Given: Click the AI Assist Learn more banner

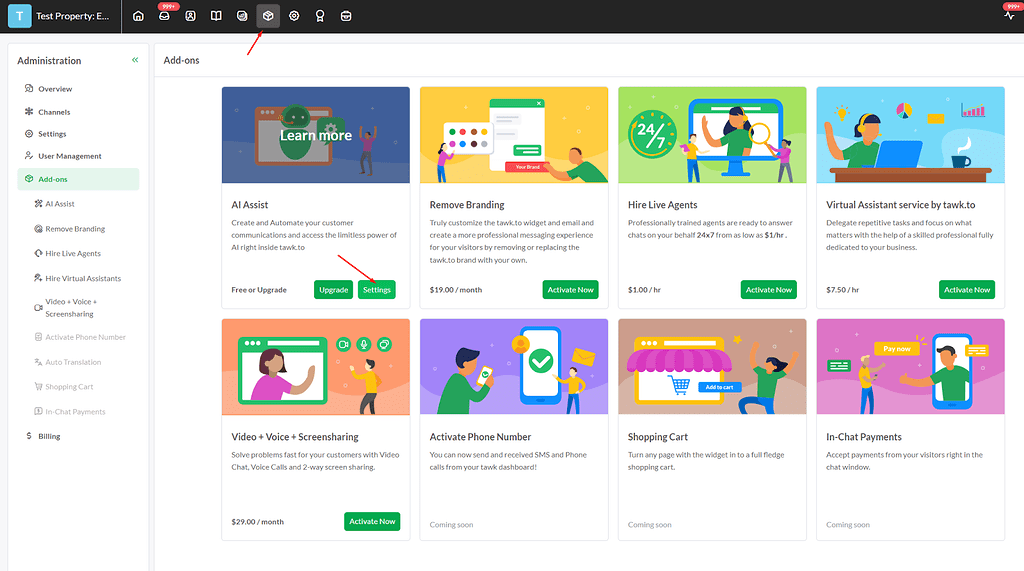Looking at the screenshot, I should coord(316,135).
